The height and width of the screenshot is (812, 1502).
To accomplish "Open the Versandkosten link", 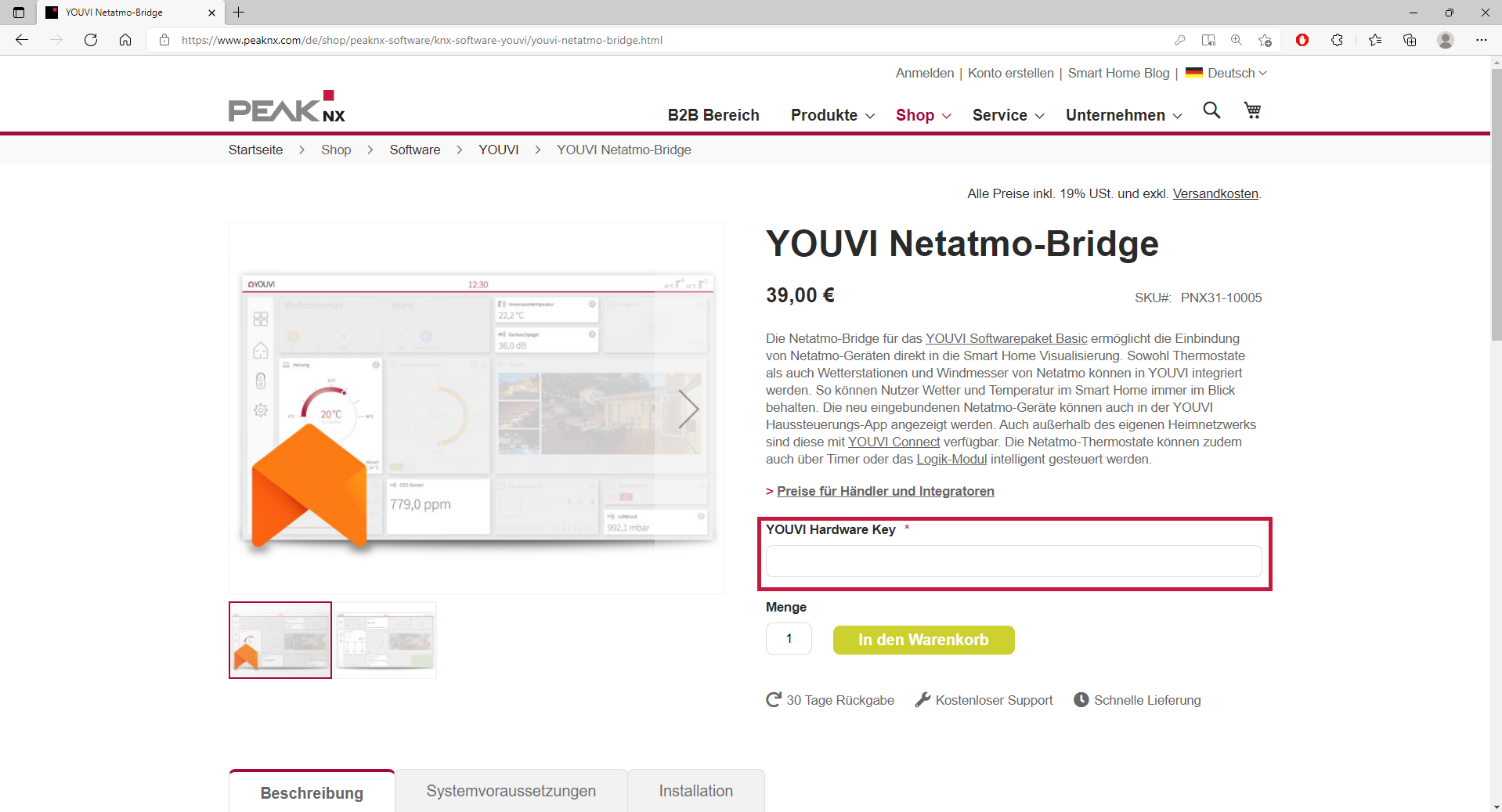I will pyautogui.click(x=1215, y=193).
